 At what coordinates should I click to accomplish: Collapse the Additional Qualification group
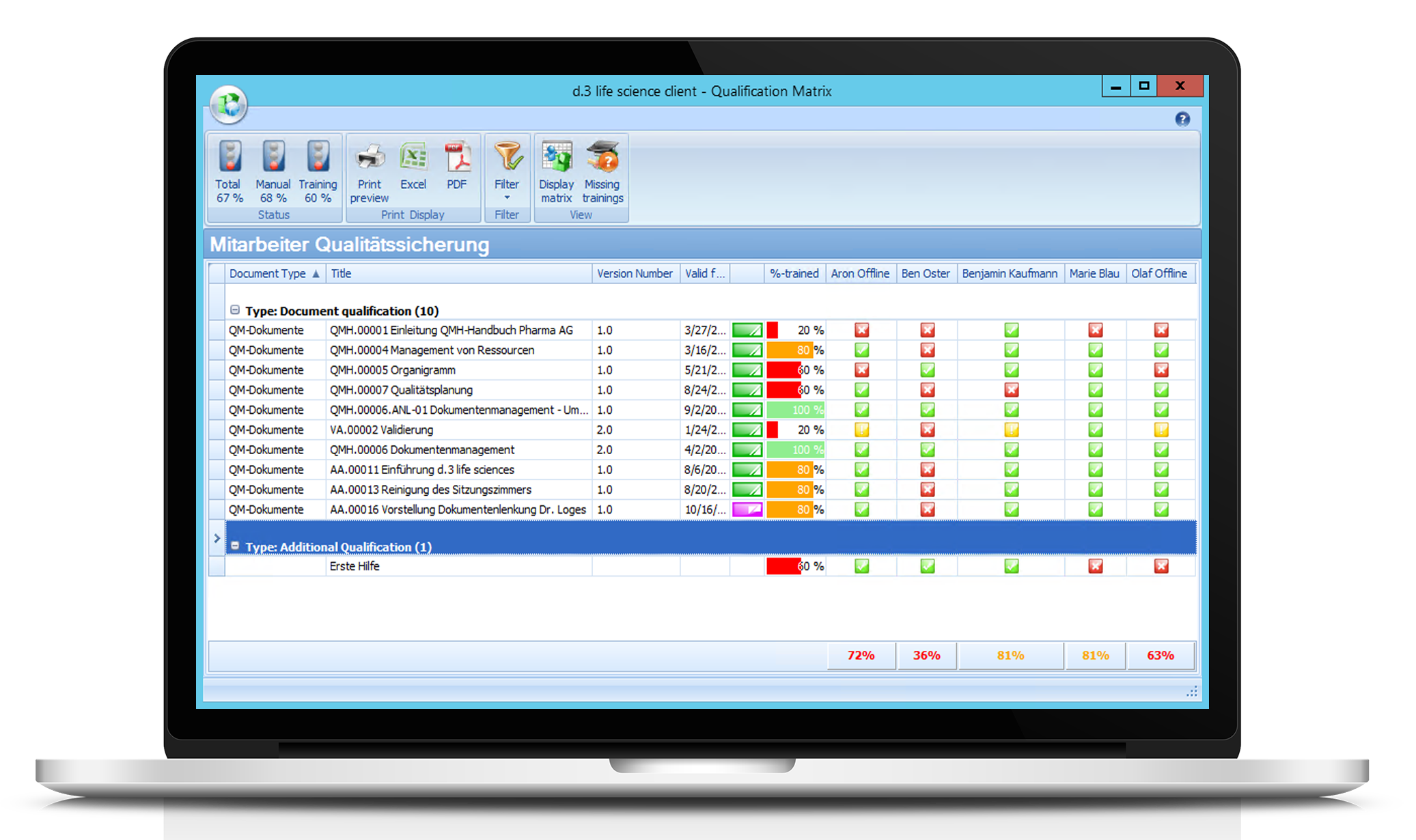point(235,546)
